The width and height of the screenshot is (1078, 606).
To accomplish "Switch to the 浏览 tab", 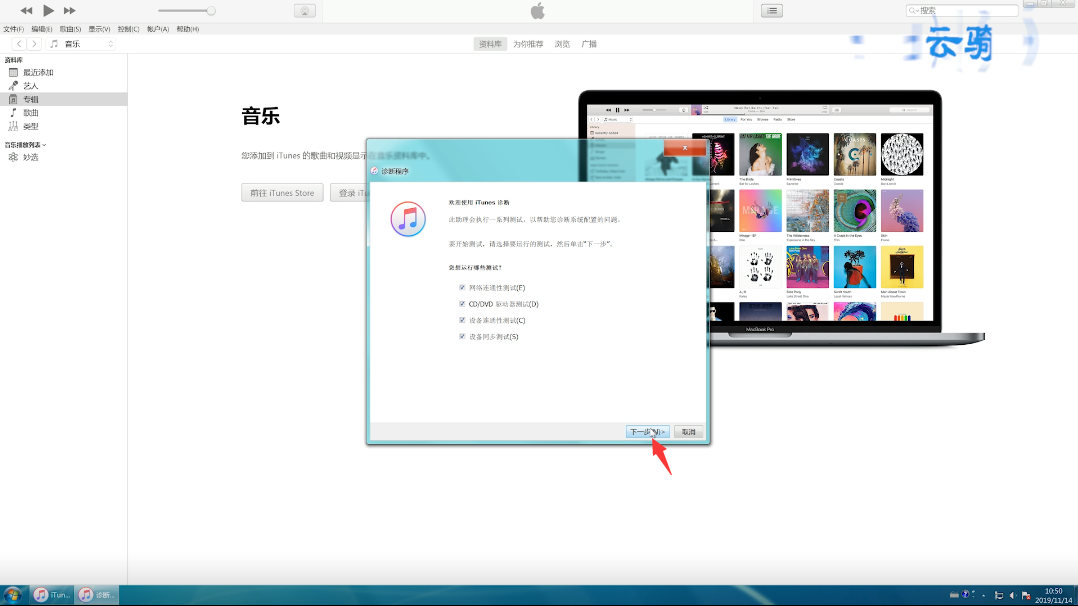I will (x=562, y=43).
